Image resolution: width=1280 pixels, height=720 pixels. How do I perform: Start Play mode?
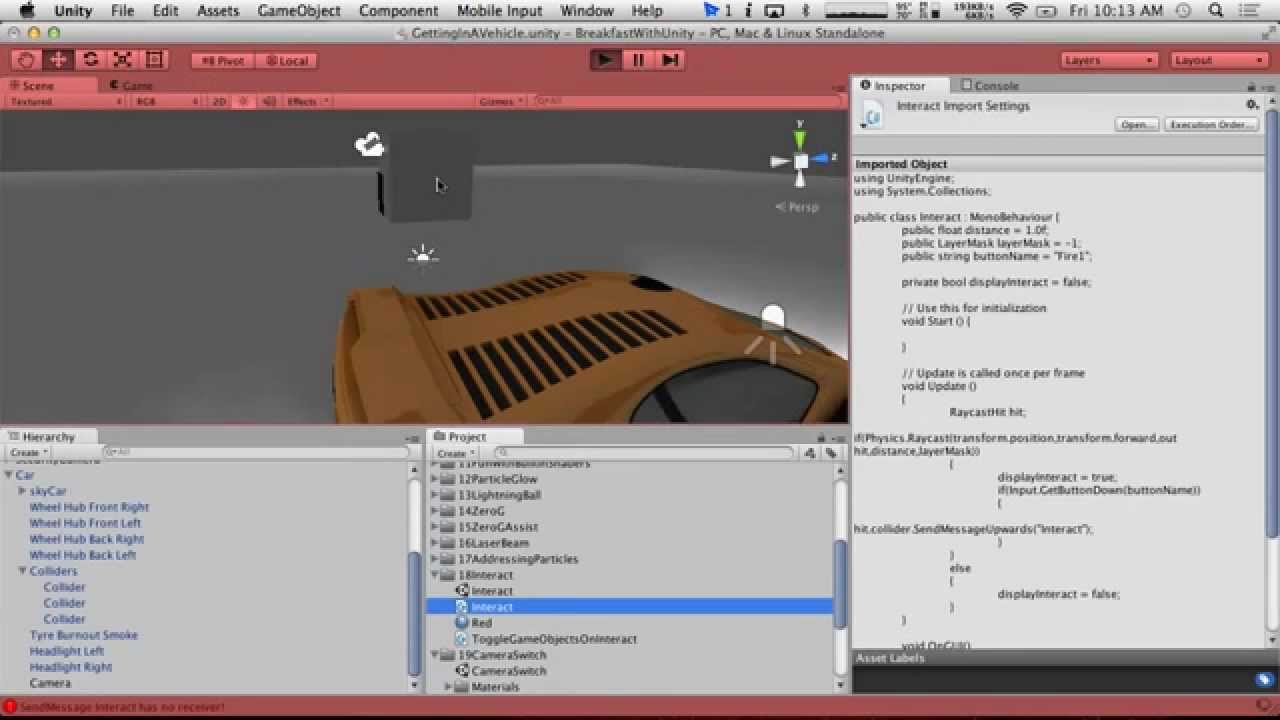click(x=604, y=60)
